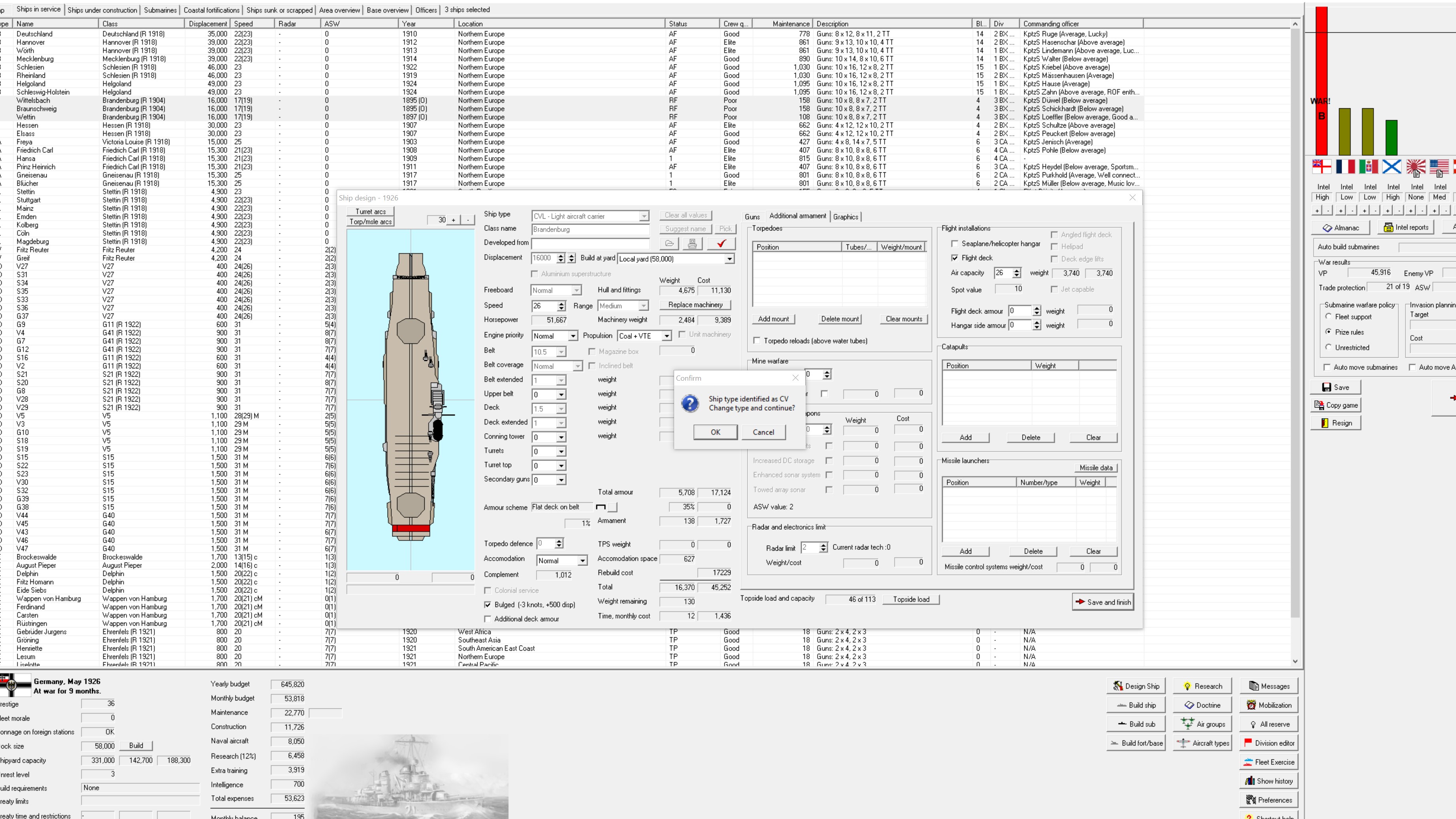Uncheck the Bulged option
This screenshot has width=1456, height=819.
pyautogui.click(x=487, y=605)
